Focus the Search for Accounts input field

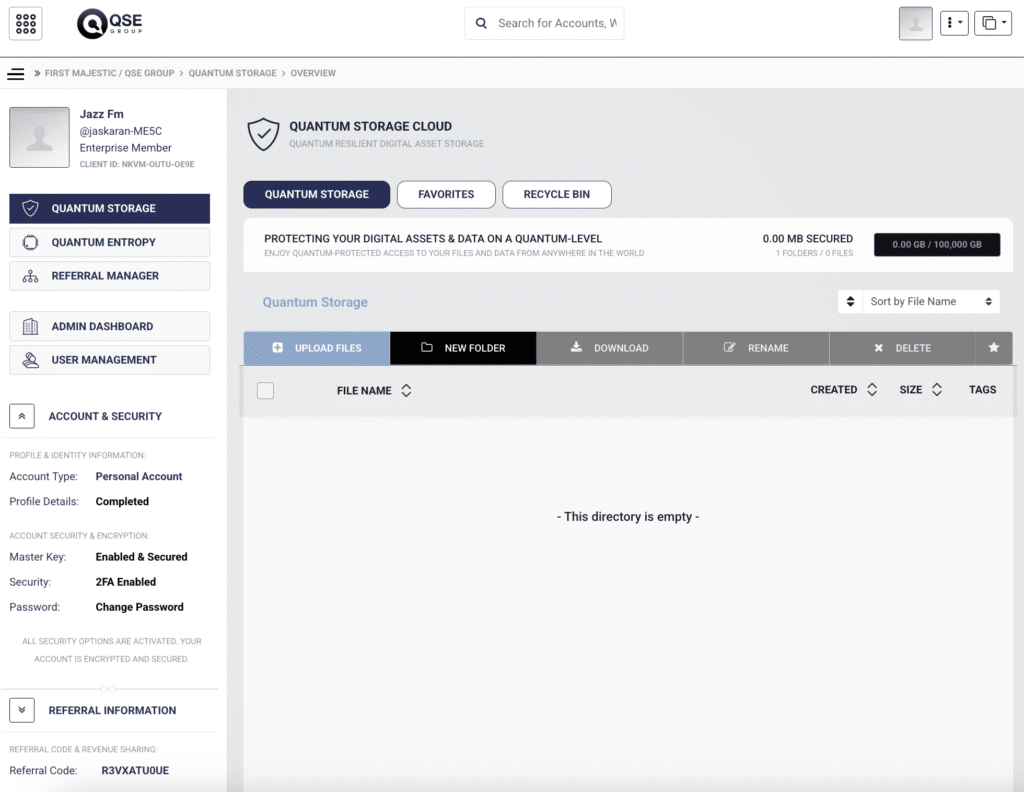pos(544,24)
